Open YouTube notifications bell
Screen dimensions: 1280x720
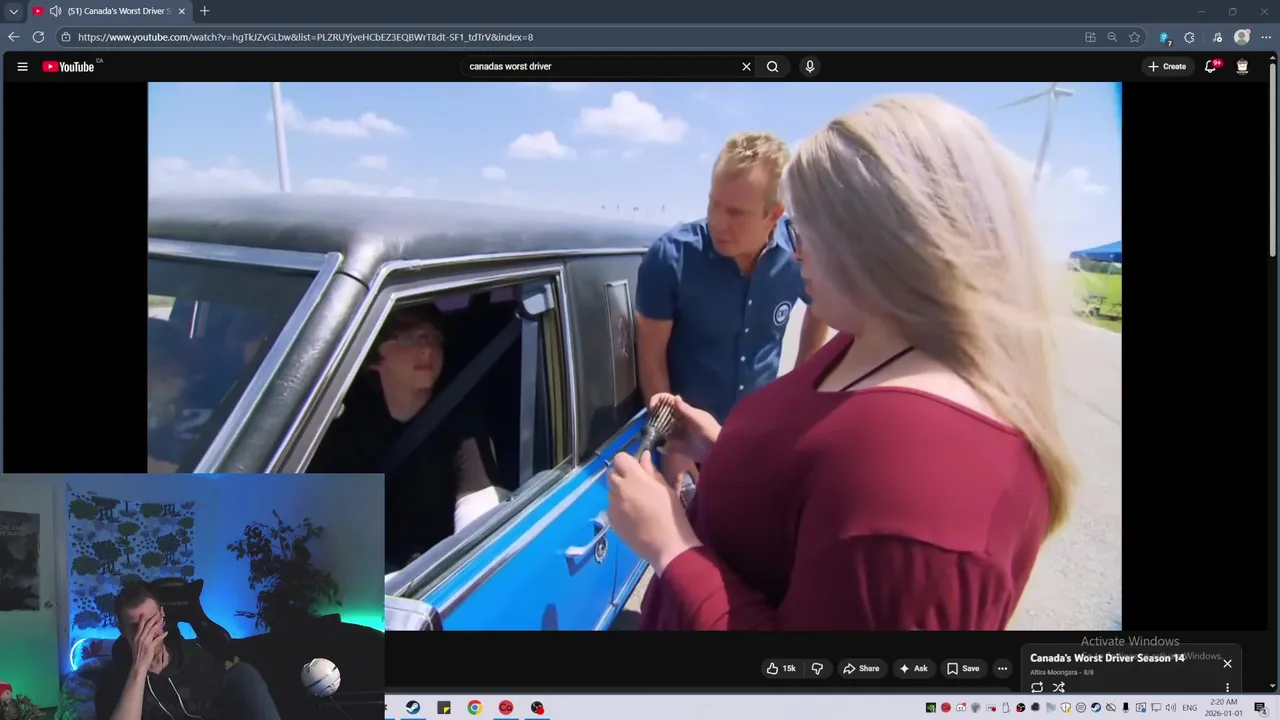coord(1210,67)
